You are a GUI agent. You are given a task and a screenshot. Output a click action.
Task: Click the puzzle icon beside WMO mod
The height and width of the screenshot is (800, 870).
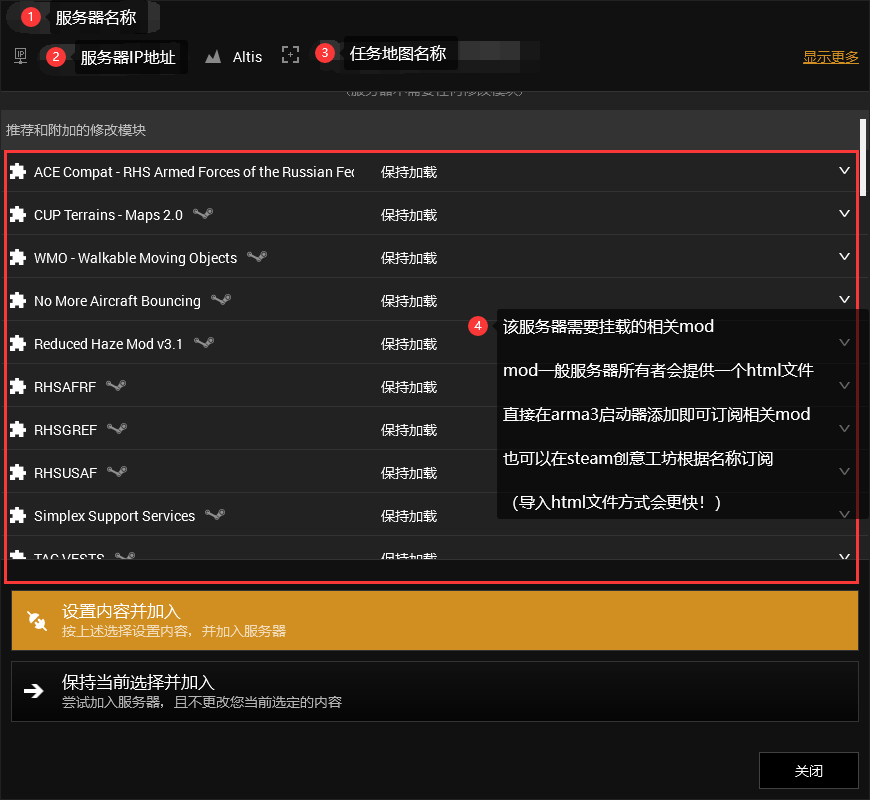[x=18, y=257]
